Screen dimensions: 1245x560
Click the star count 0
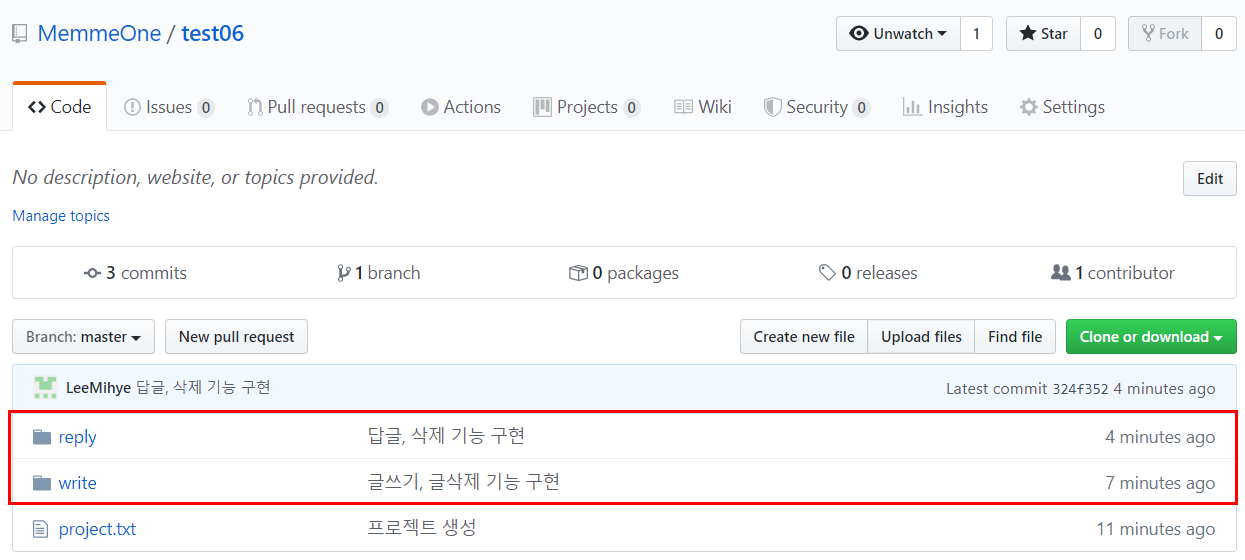tap(1097, 34)
